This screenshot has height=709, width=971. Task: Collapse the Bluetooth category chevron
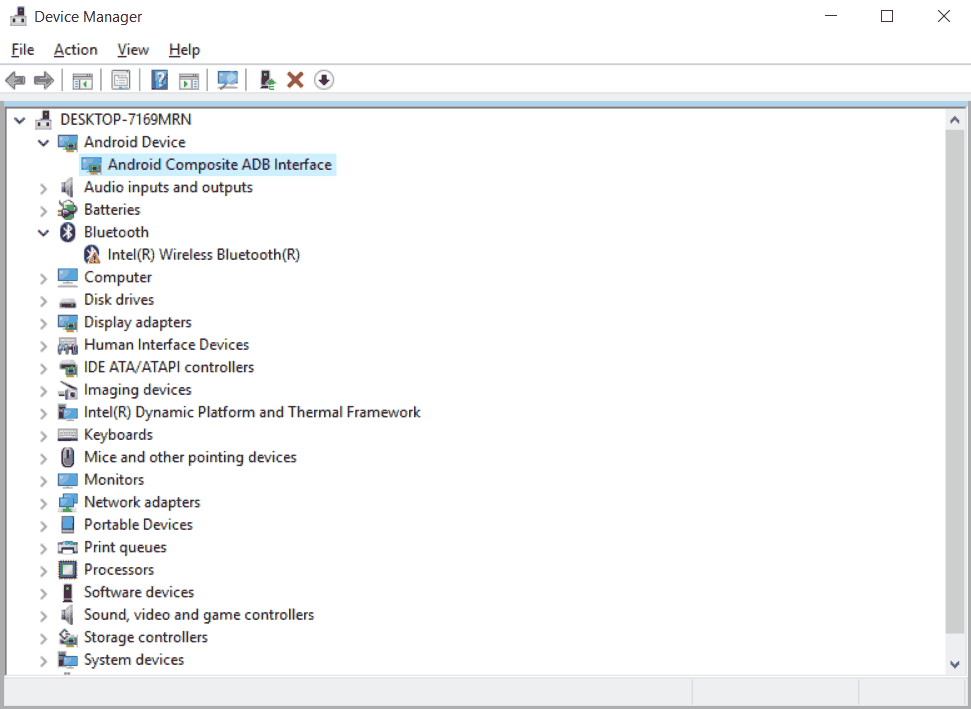(x=43, y=233)
